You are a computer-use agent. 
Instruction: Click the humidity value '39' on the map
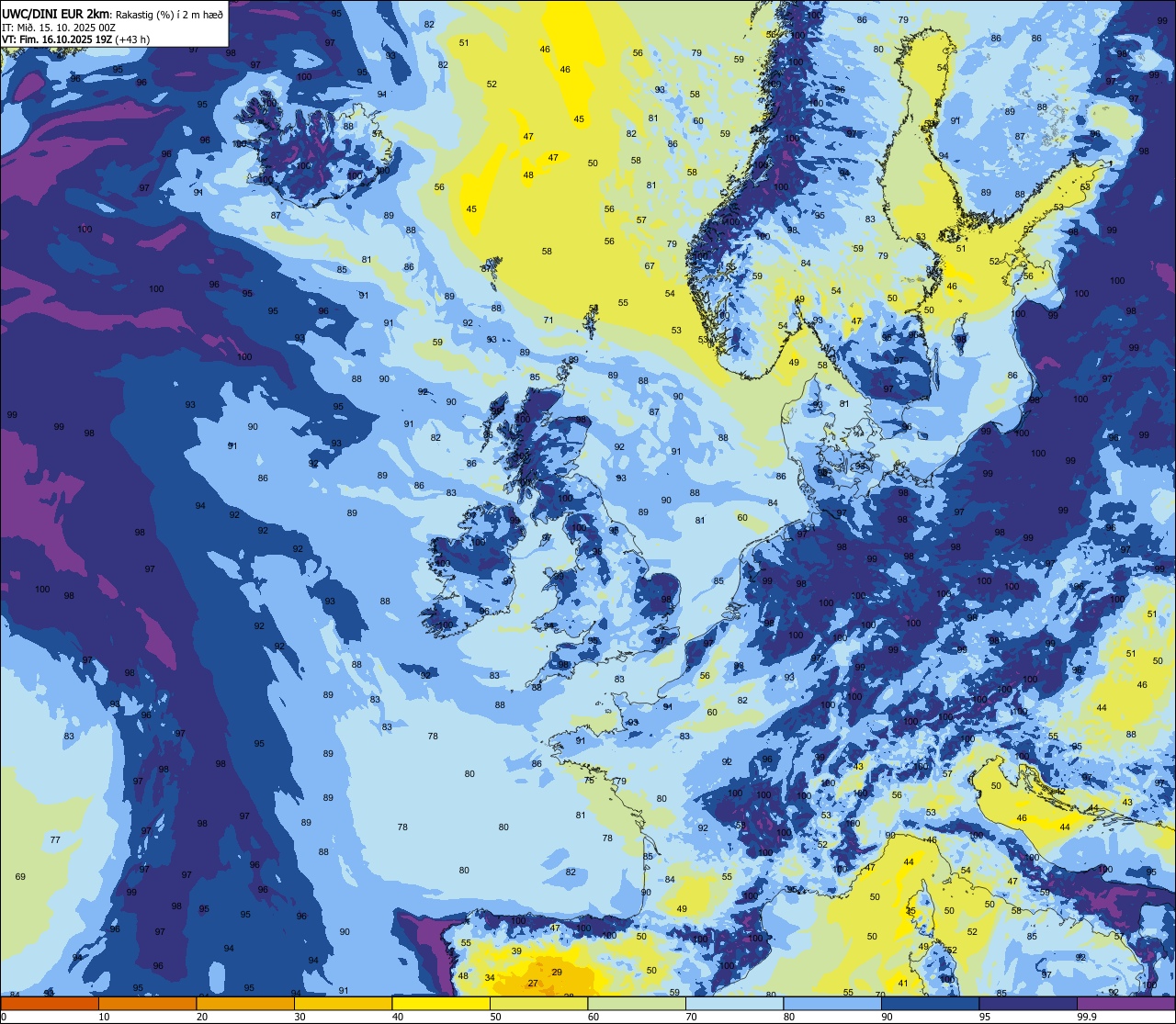coord(516,951)
